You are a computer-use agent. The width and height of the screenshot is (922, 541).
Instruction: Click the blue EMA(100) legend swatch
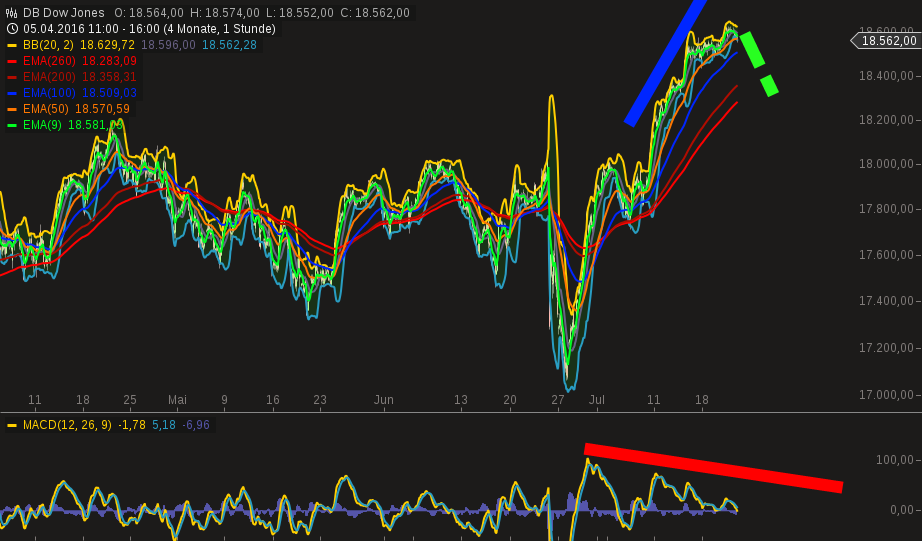[12, 93]
